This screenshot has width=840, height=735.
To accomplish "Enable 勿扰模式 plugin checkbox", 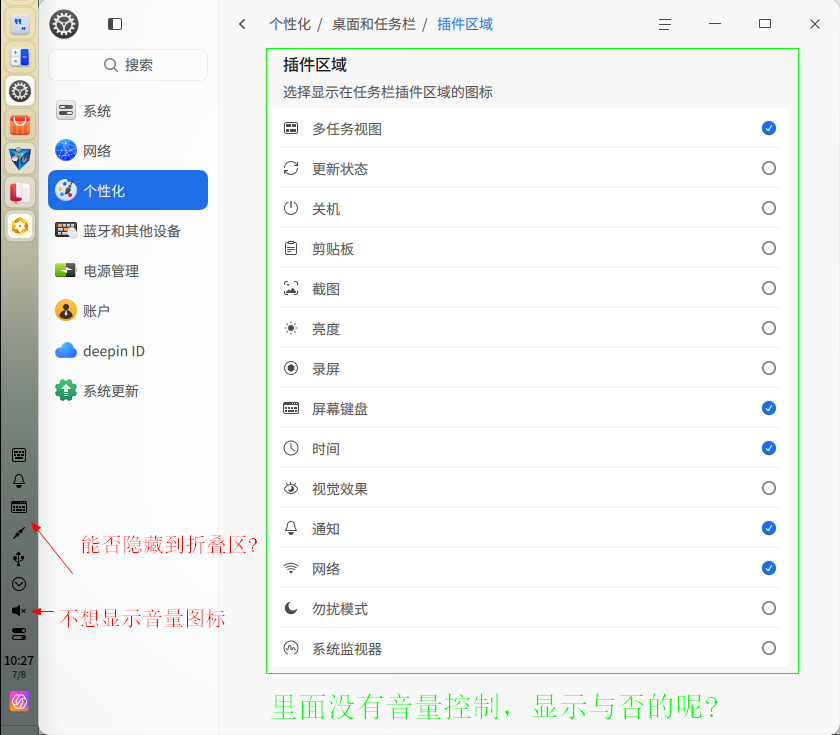I will tap(769, 608).
